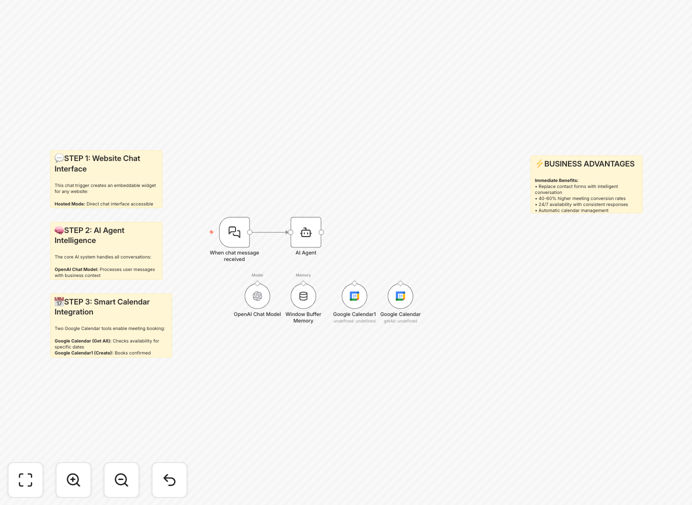Click the subtitle under Google Calendar1

pyautogui.click(x=354, y=321)
